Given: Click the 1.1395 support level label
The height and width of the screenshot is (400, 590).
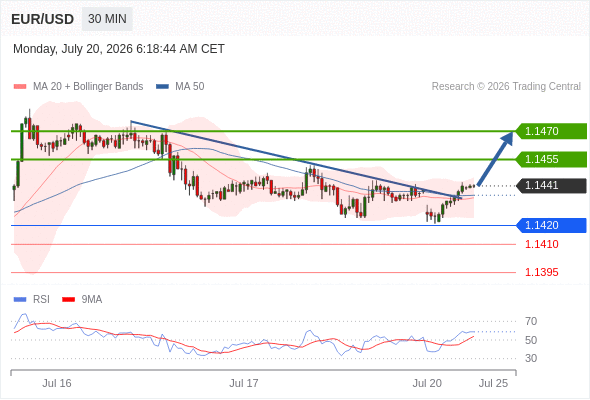Looking at the screenshot, I should [x=541, y=272].
